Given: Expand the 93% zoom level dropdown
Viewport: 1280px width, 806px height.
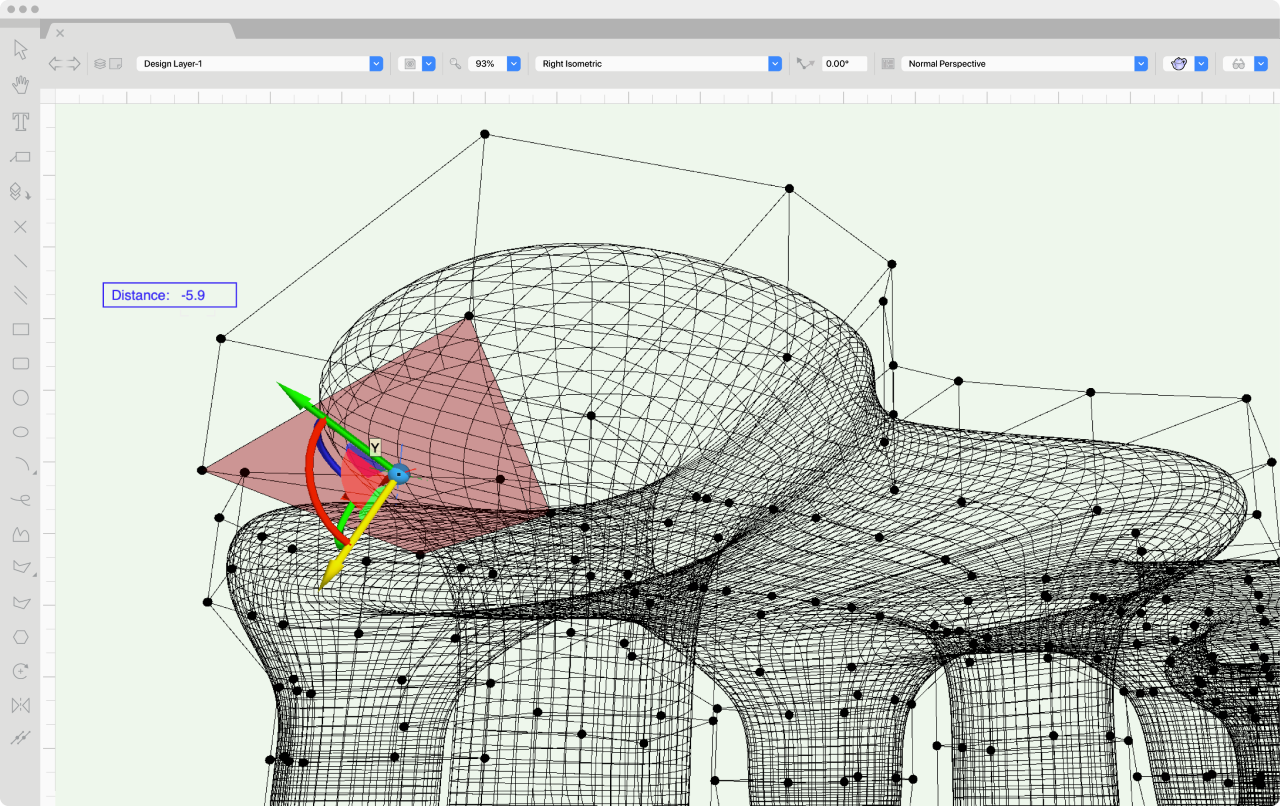Looking at the screenshot, I should pyautogui.click(x=513, y=64).
